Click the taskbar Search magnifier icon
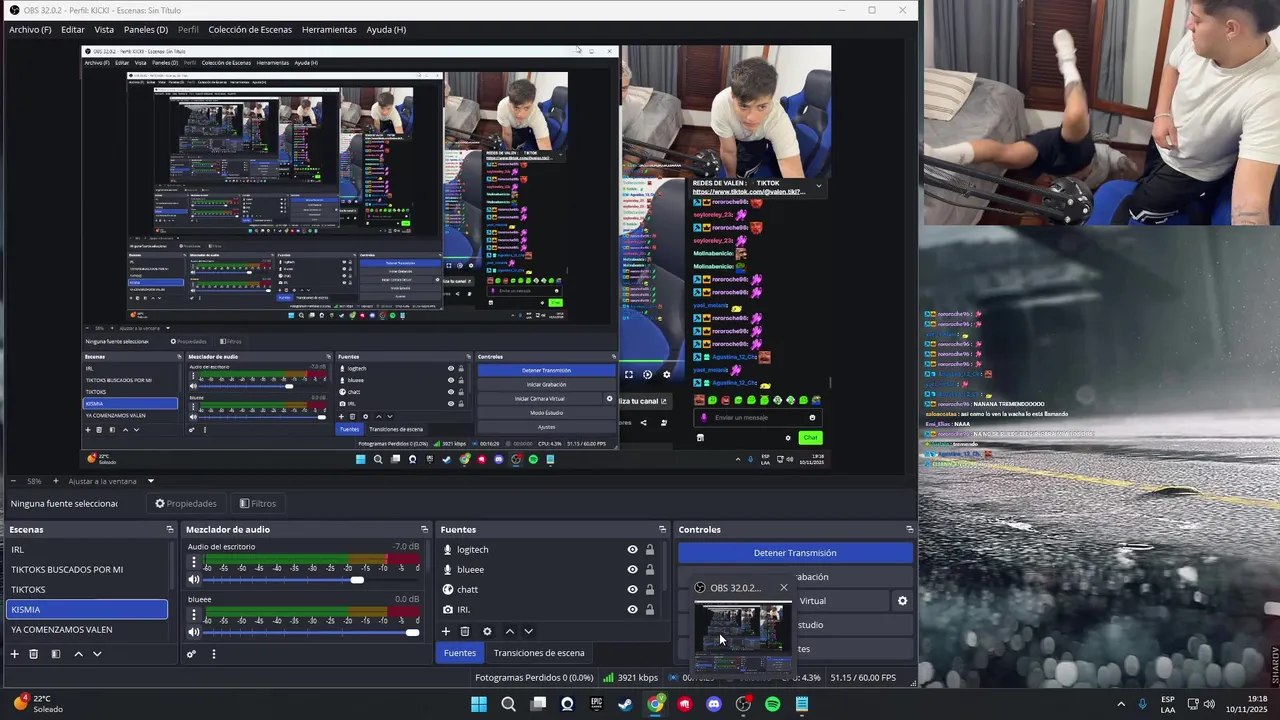The image size is (1280, 720). point(508,704)
